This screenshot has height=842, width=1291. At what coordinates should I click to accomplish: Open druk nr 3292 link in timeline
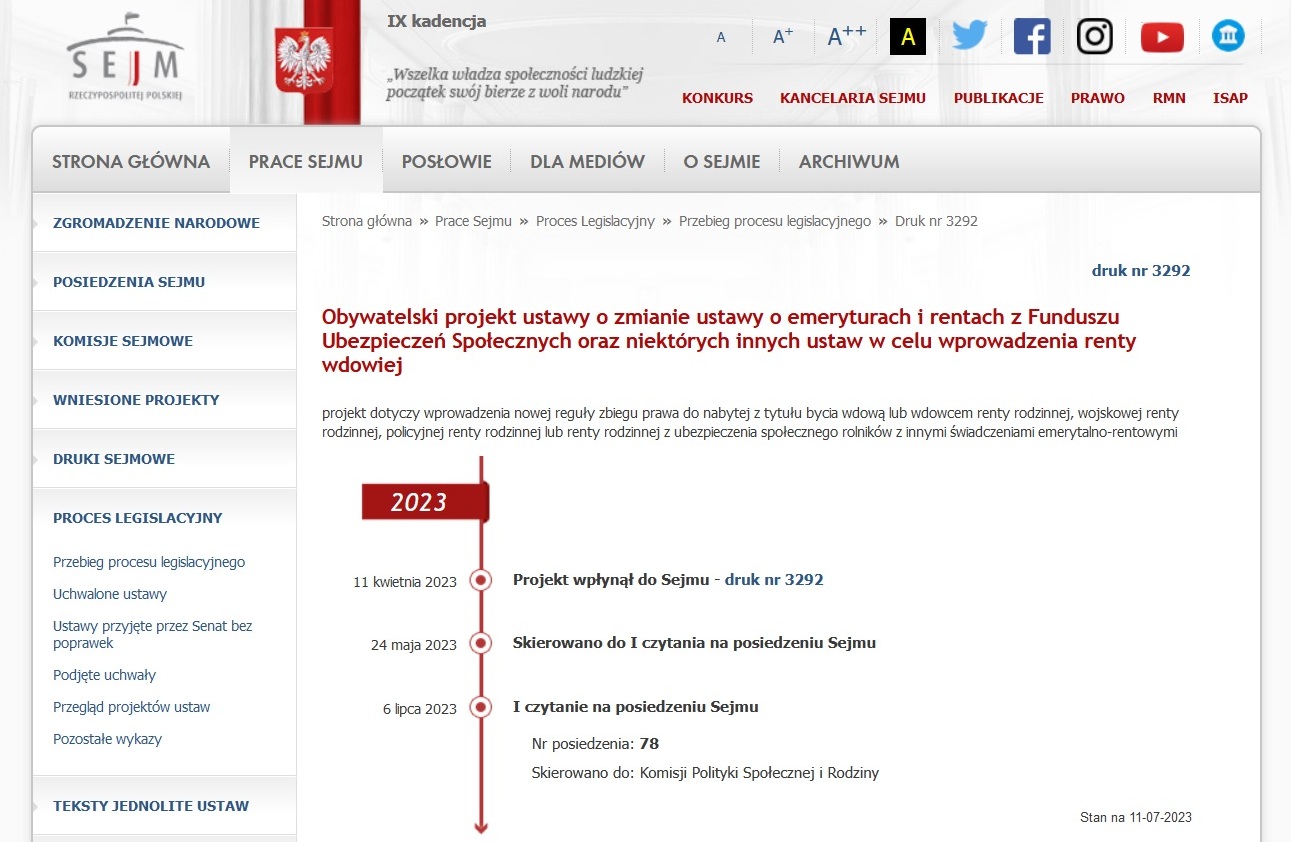pyautogui.click(x=773, y=580)
